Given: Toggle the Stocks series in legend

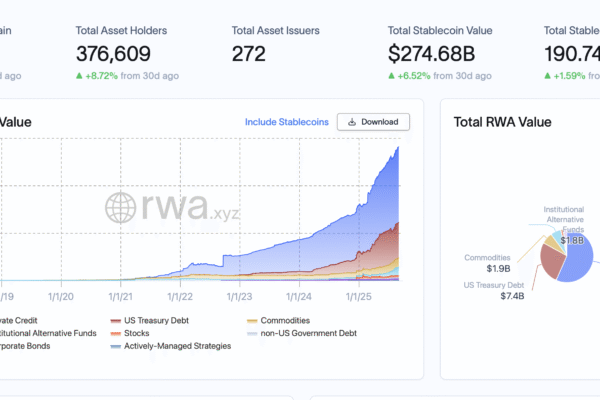Looking at the screenshot, I should click(118, 333).
